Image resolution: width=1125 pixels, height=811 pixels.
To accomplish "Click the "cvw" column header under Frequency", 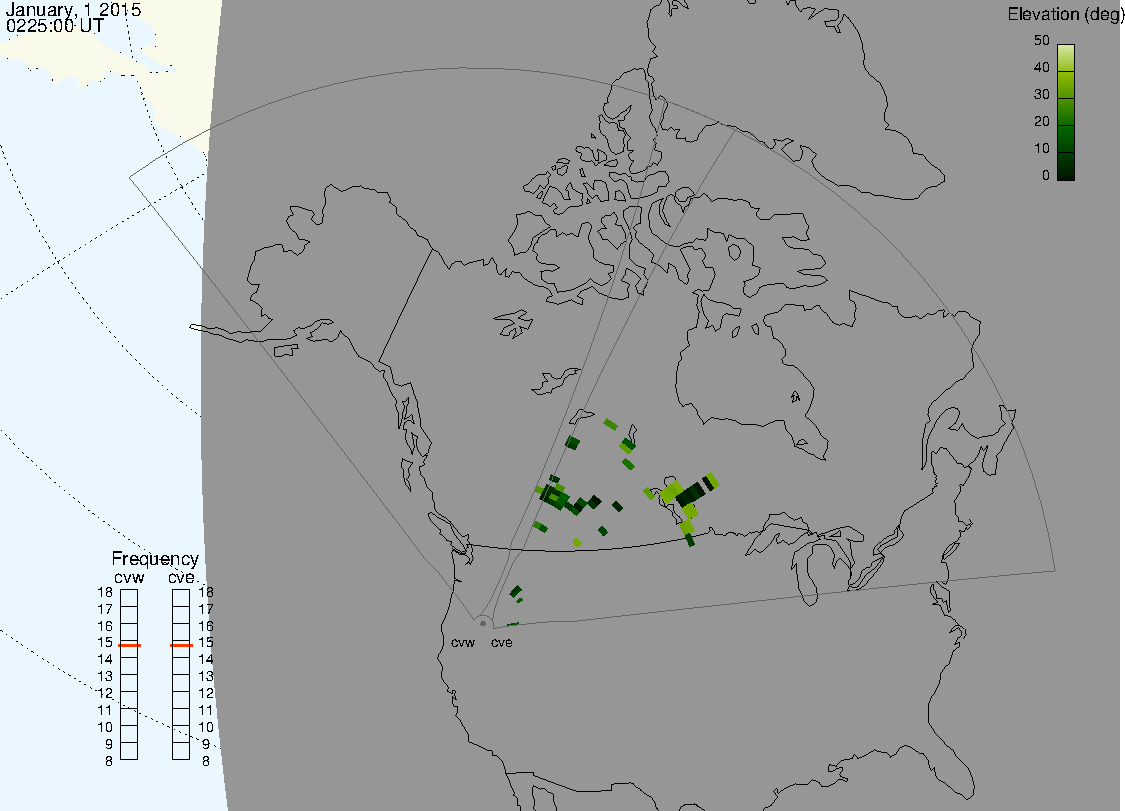I will [x=129, y=578].
